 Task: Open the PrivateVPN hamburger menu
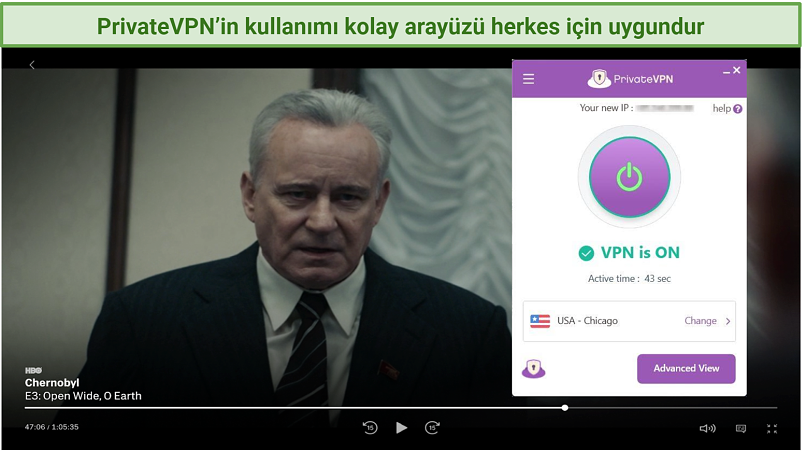tap(528, 79)
